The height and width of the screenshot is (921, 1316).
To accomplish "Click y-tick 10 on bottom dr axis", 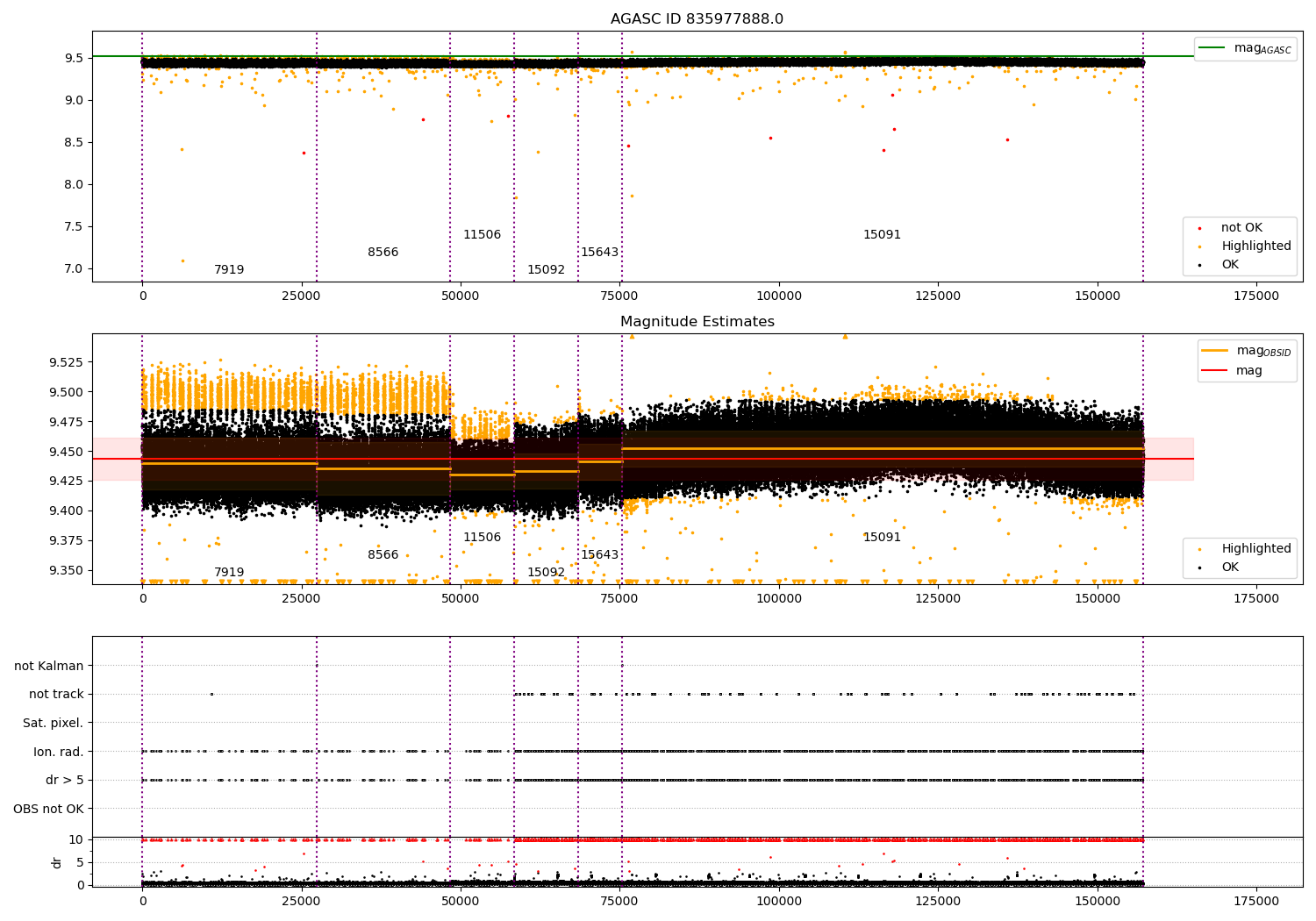I will point(76,840).
